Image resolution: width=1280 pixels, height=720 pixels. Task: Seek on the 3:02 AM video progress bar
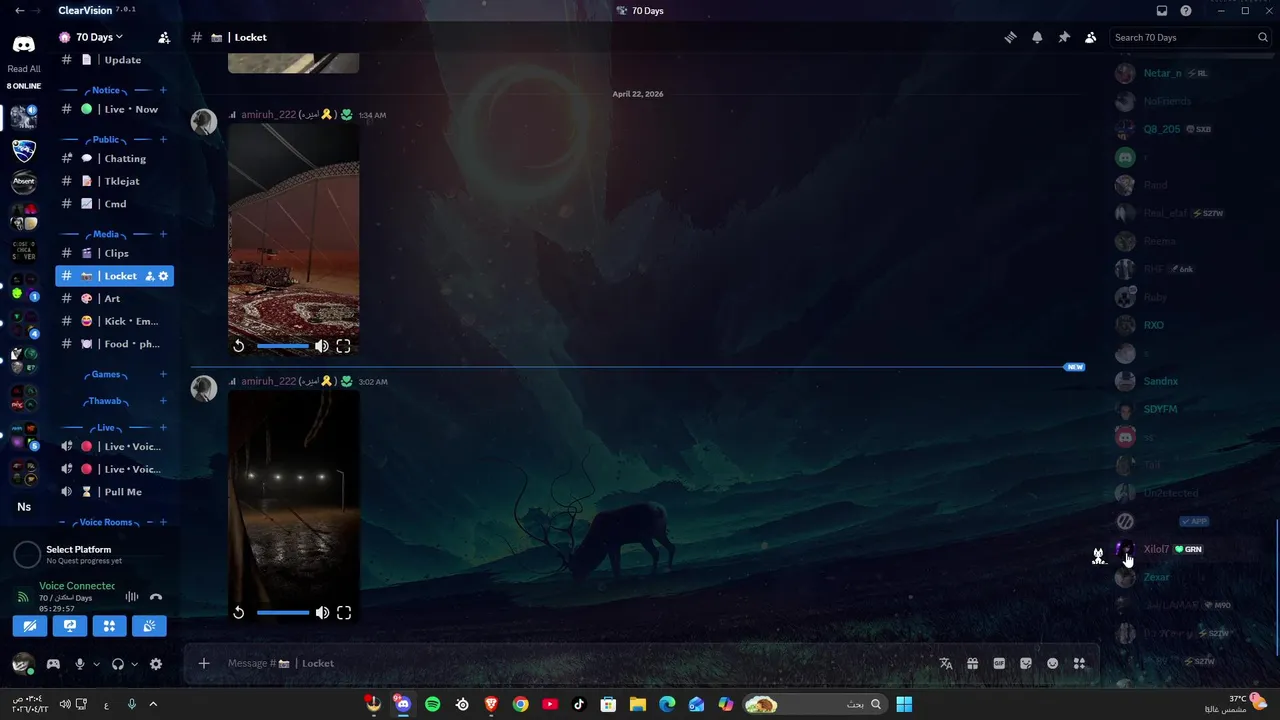(282, 613)
